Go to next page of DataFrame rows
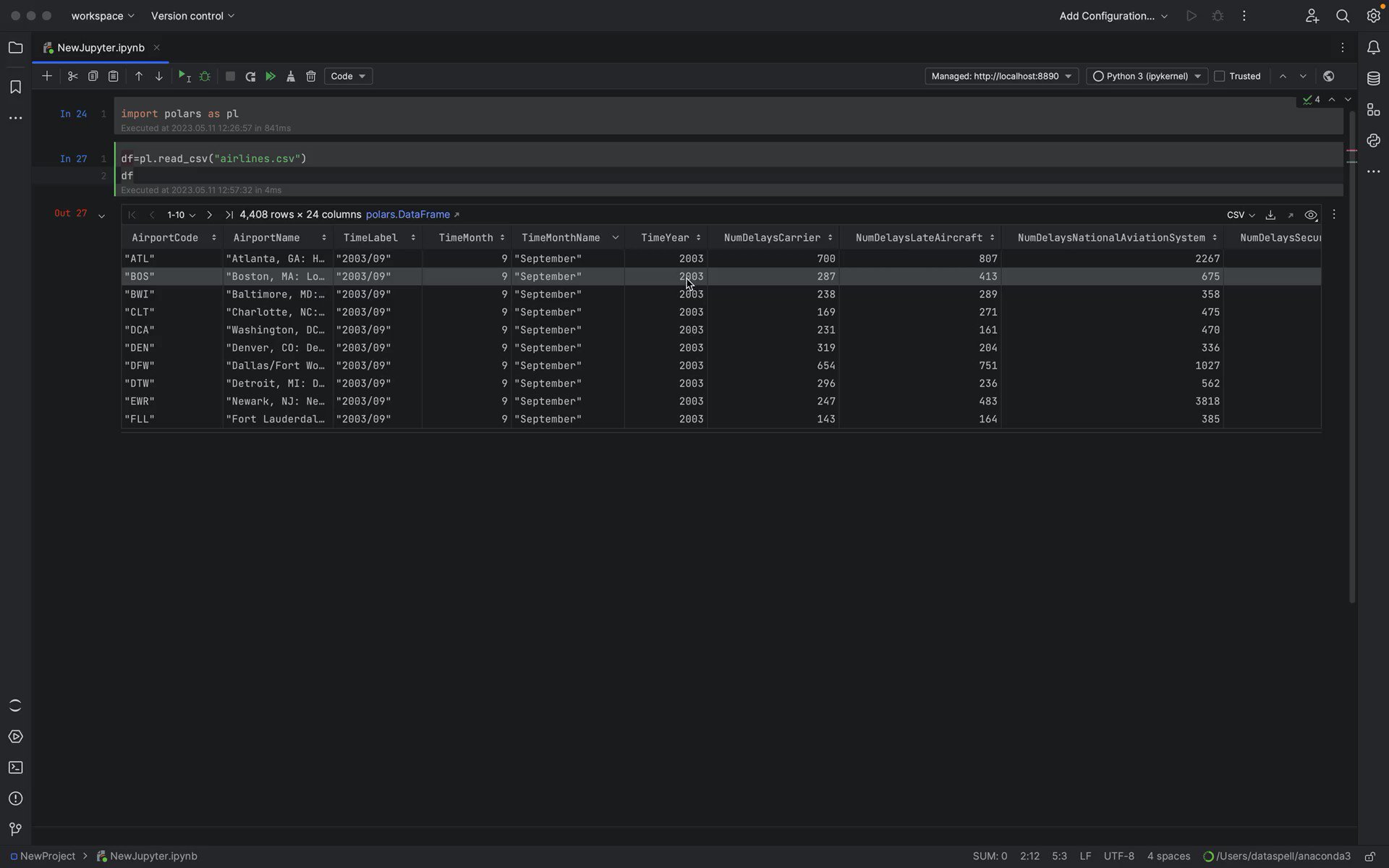The width and height of the screenshot is (1389, 868). point(209,215)
